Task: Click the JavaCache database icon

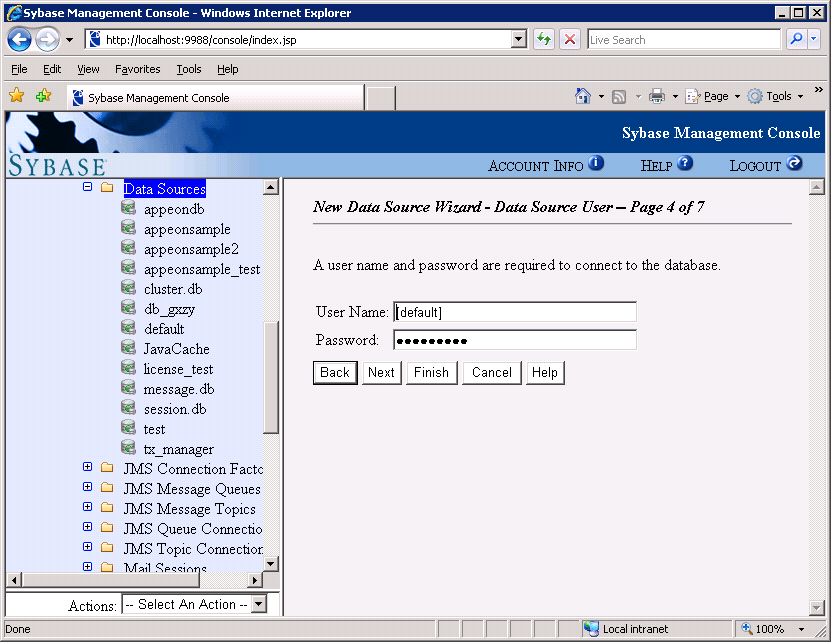Action: tap(128, 348)
